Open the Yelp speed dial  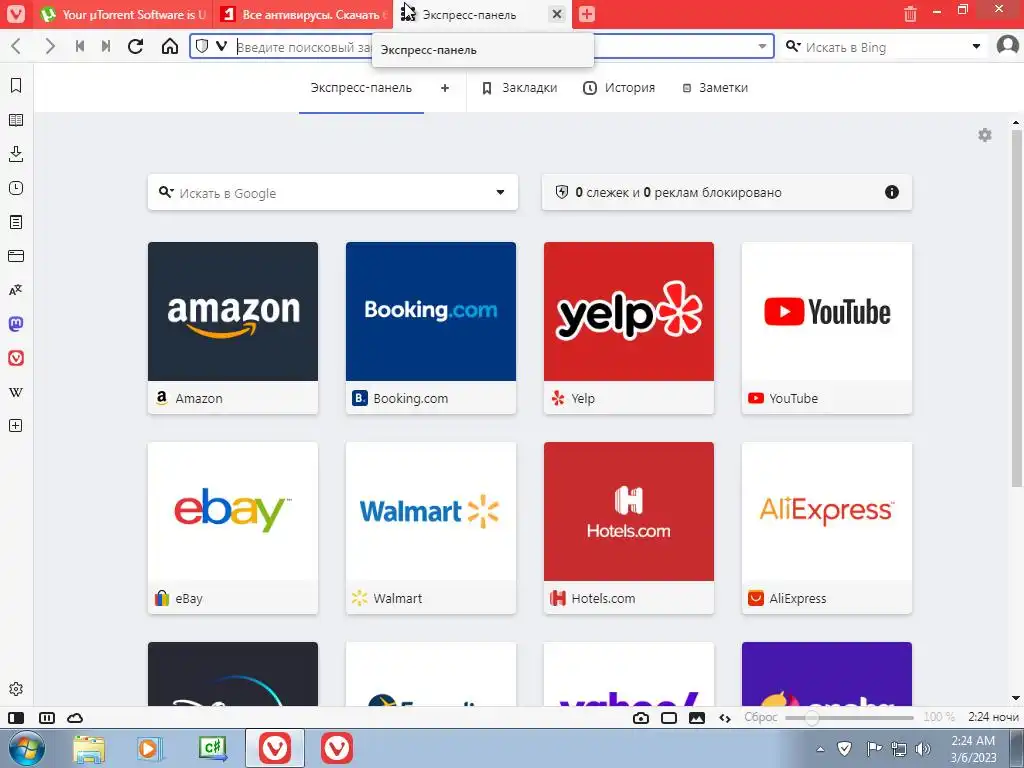click(x=629, y=328)
